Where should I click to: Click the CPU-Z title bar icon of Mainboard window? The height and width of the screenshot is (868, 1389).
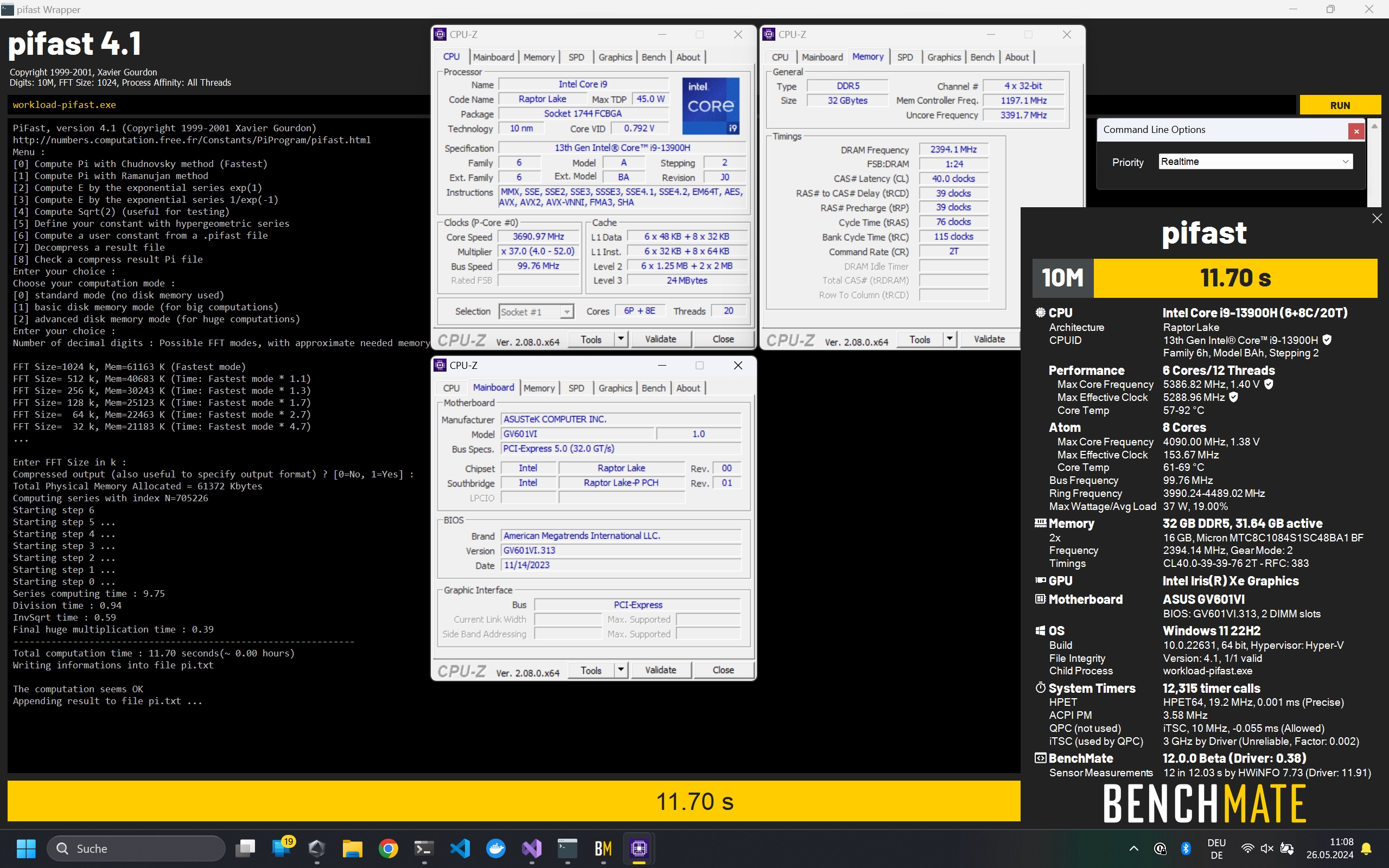[x=440, y=365]
